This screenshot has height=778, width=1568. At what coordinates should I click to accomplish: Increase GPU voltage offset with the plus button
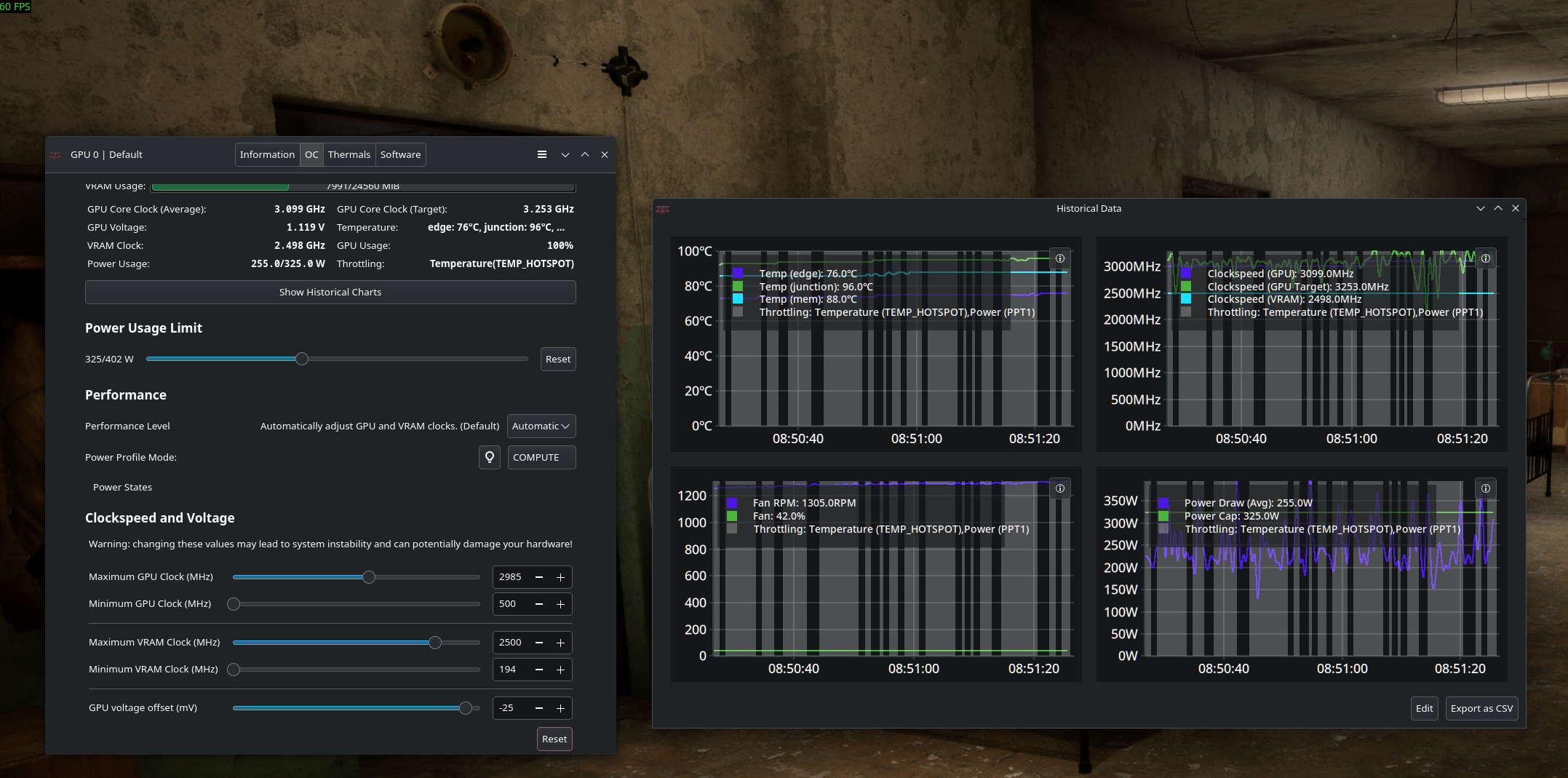pyautogui.click(x=561, y=708)
